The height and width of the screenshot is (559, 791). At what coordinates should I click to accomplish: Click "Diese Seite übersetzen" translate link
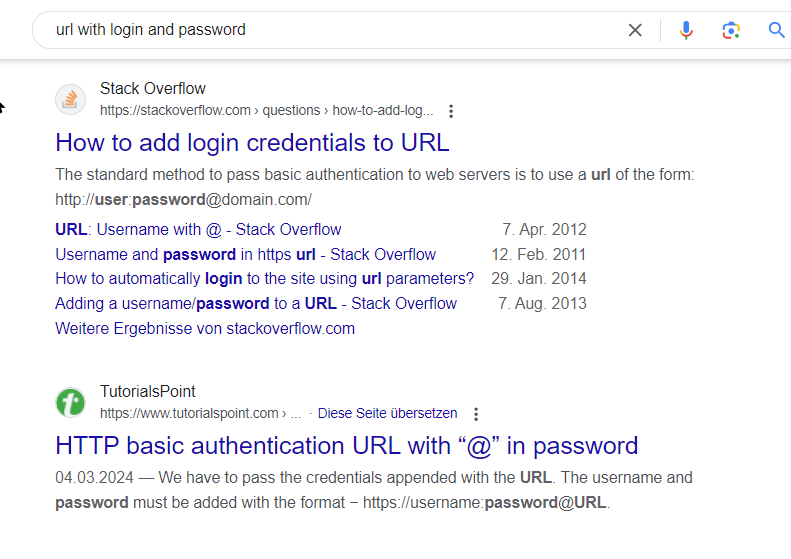point(387,413)
